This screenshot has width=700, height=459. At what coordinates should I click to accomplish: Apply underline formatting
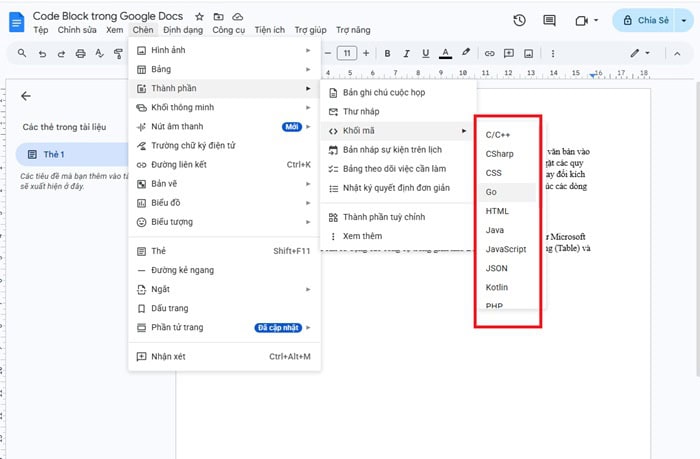(425, 54)
